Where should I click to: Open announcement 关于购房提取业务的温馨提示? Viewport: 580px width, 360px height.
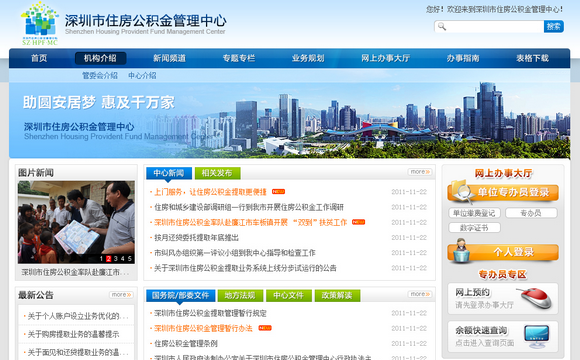pos(74,334)
